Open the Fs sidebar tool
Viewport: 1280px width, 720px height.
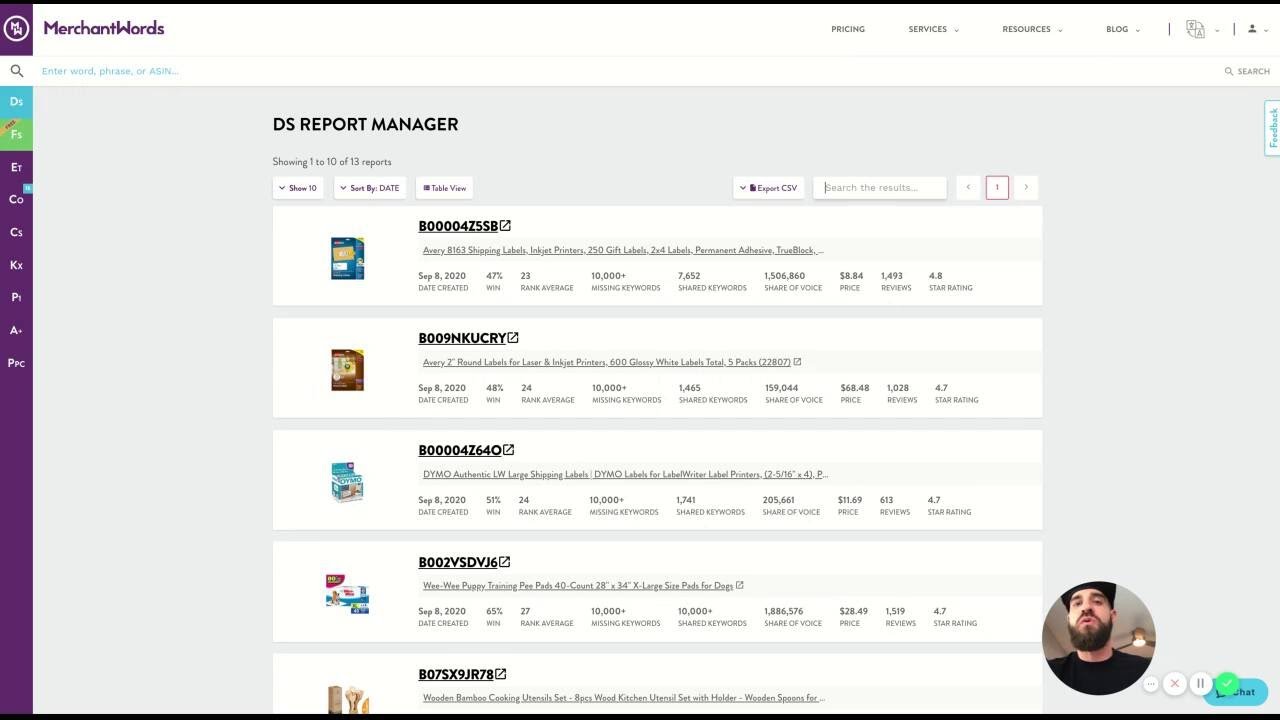tap(16, 134)
